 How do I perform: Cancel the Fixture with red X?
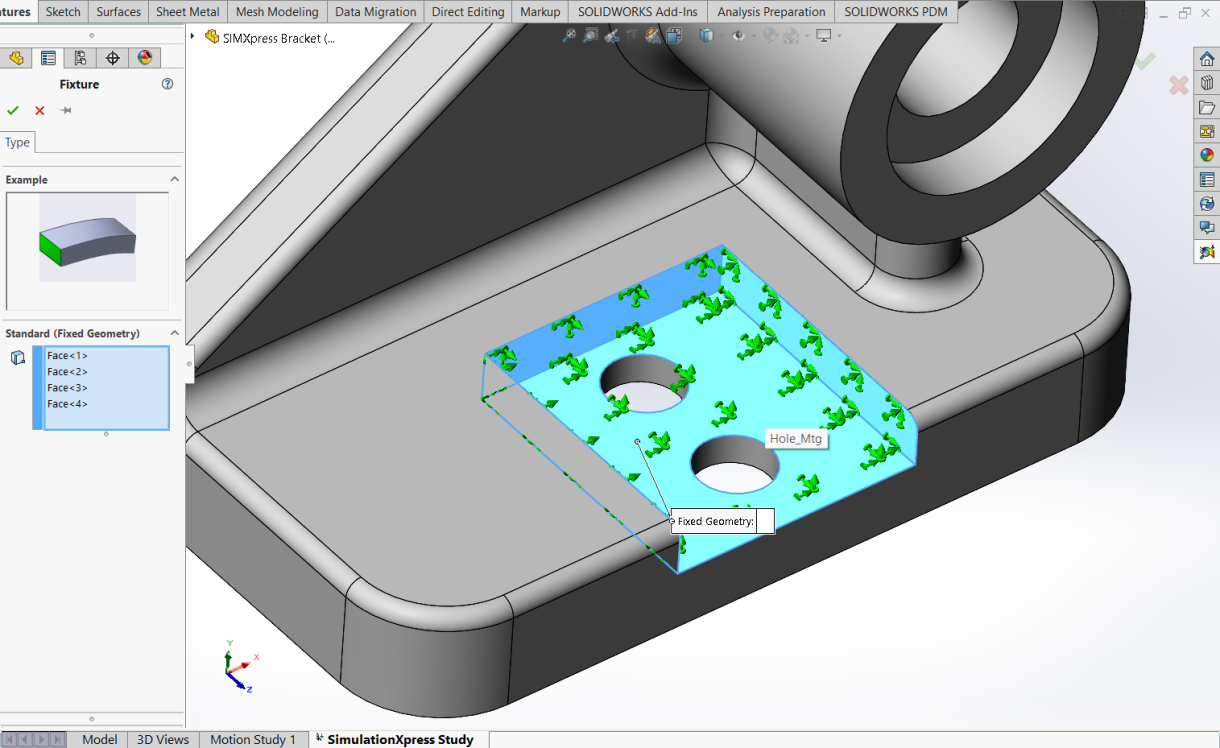(40, 111)
